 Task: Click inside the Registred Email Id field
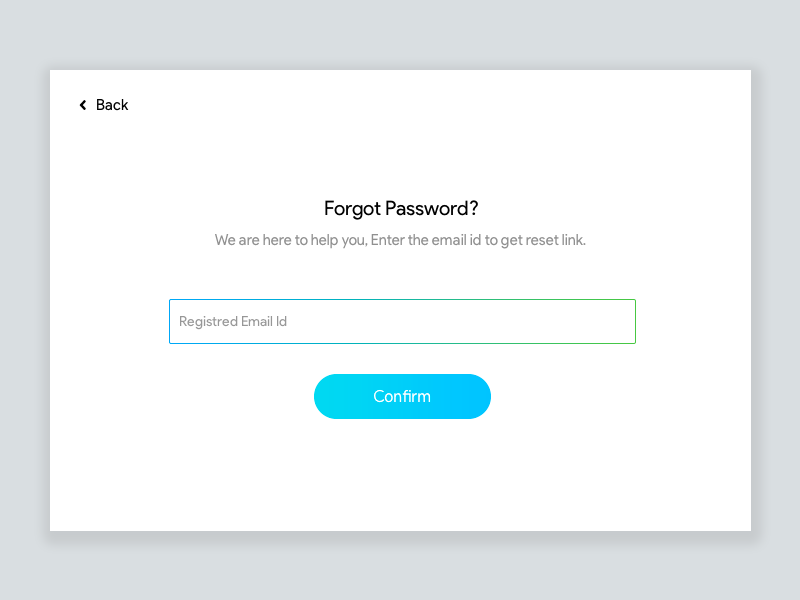pyautogui.click(x=402, y=321)
